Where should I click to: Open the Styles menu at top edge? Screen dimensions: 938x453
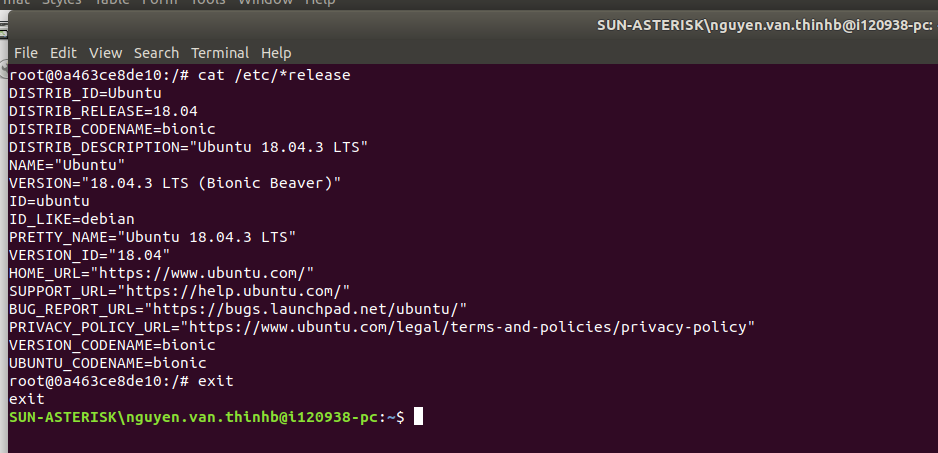(62, 3)
